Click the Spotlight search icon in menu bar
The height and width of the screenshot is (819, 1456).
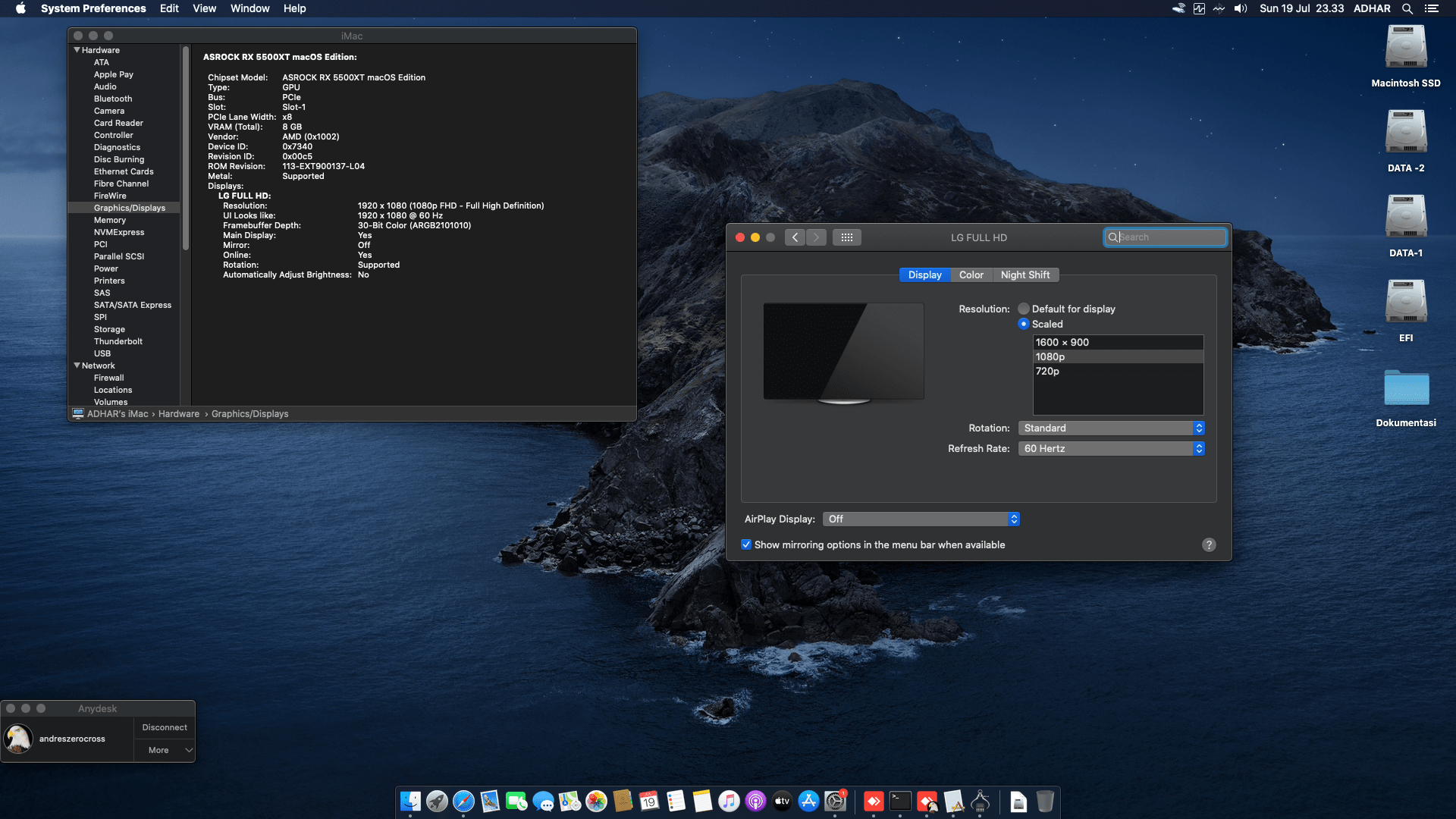(x=1407, y=8)
